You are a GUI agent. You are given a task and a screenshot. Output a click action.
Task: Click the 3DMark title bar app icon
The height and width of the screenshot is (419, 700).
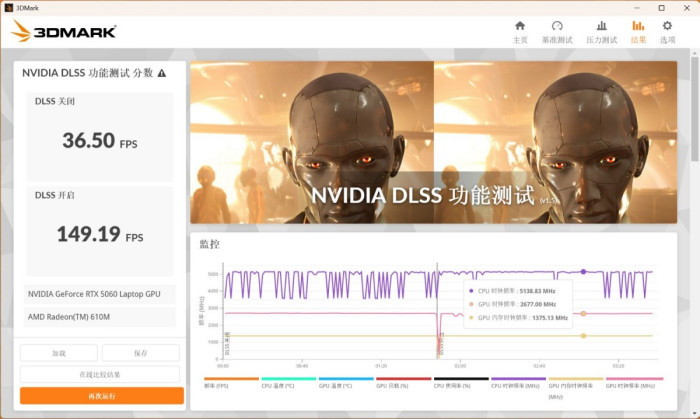pos(8,8)
